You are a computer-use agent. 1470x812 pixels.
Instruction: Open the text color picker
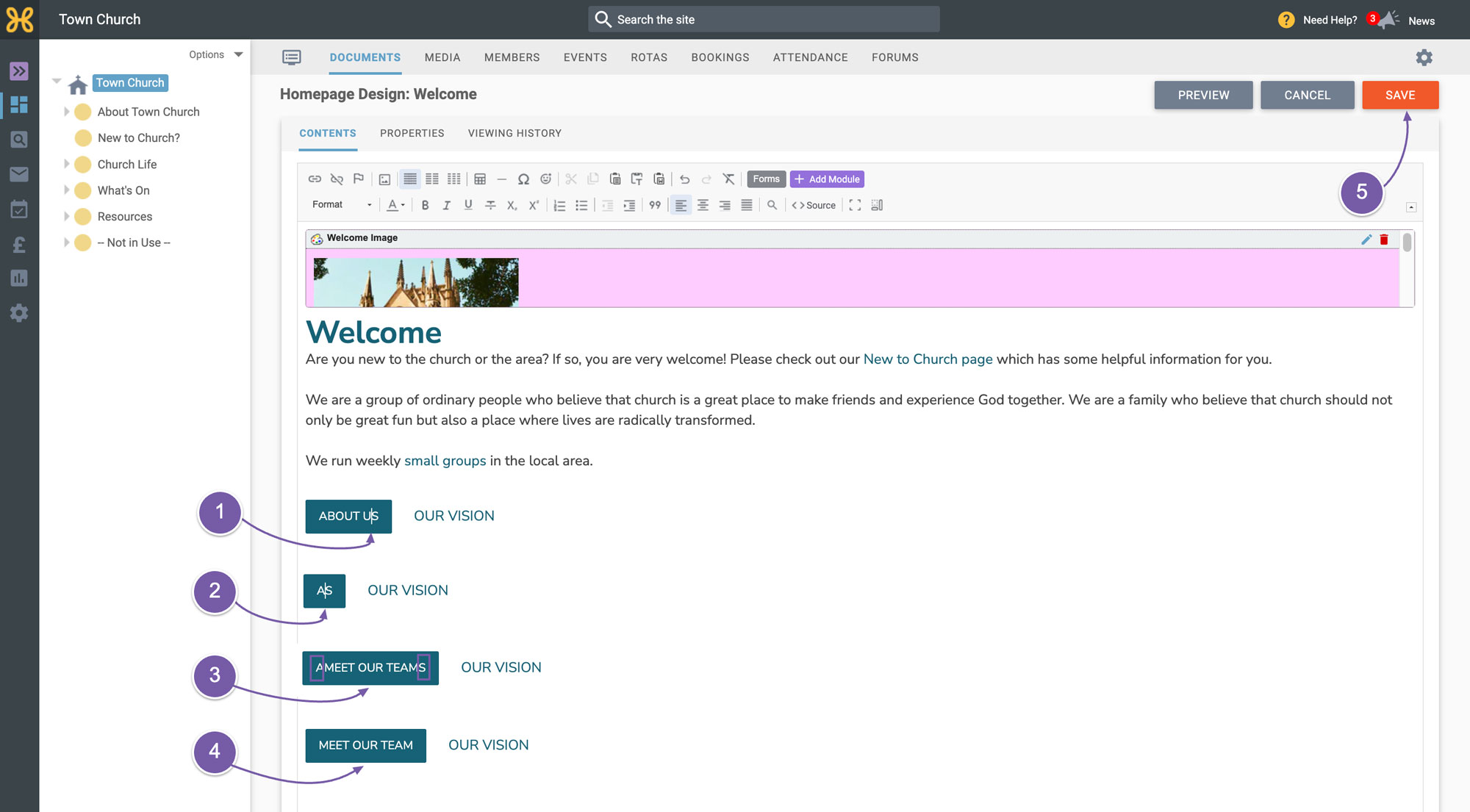click(x=396, y=206)
